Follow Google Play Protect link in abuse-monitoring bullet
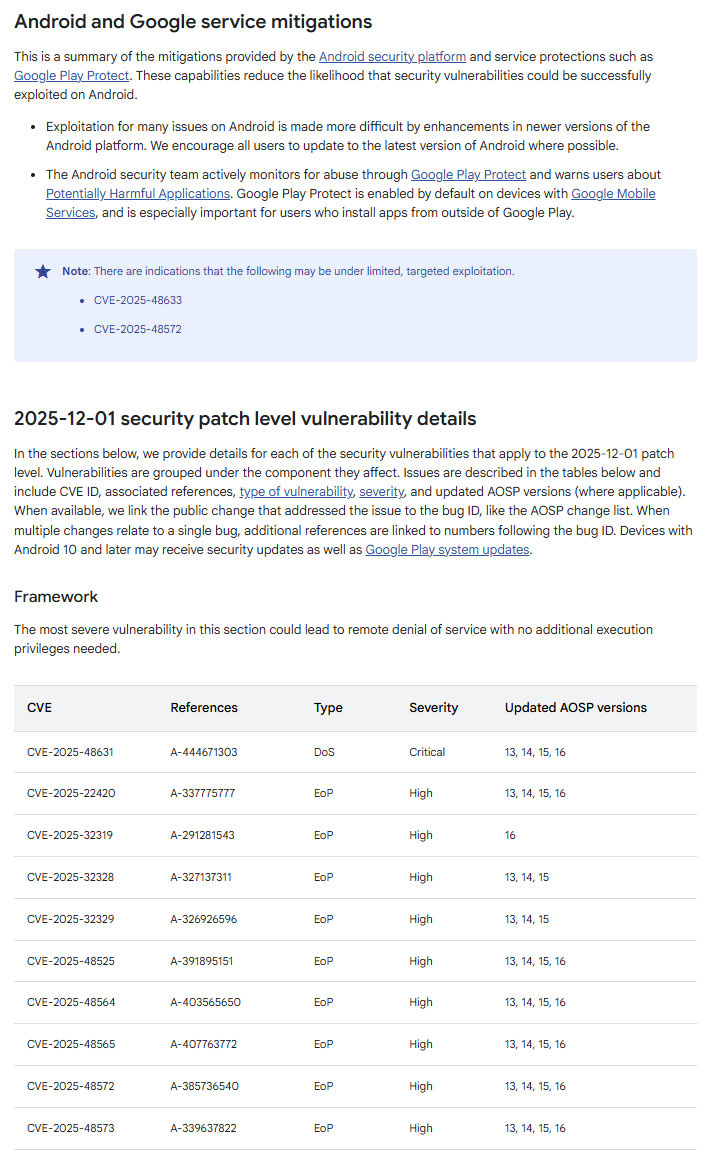Viewport: 710px width, 1152px height. coord(468,174)
